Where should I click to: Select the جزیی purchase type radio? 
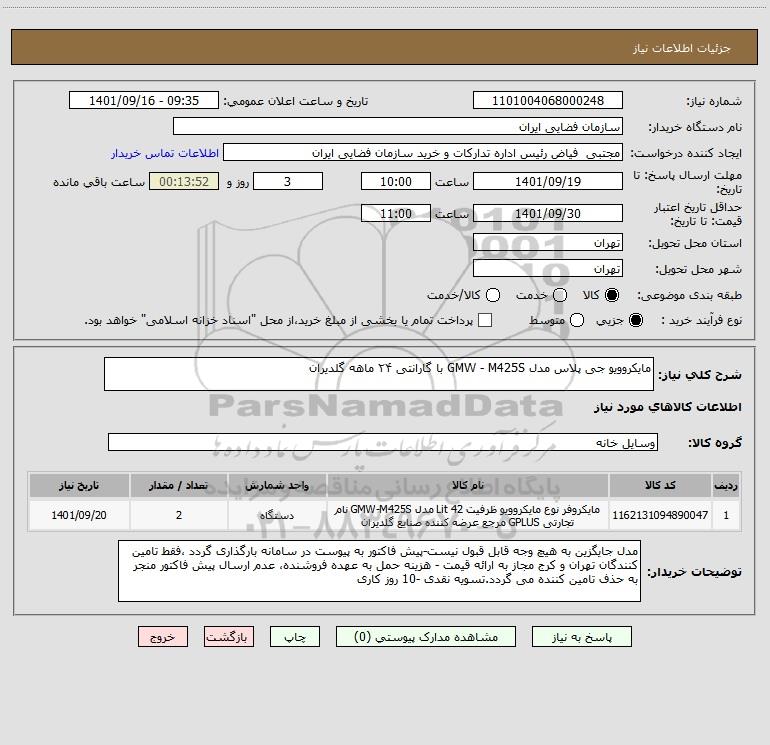coord(635,320)
